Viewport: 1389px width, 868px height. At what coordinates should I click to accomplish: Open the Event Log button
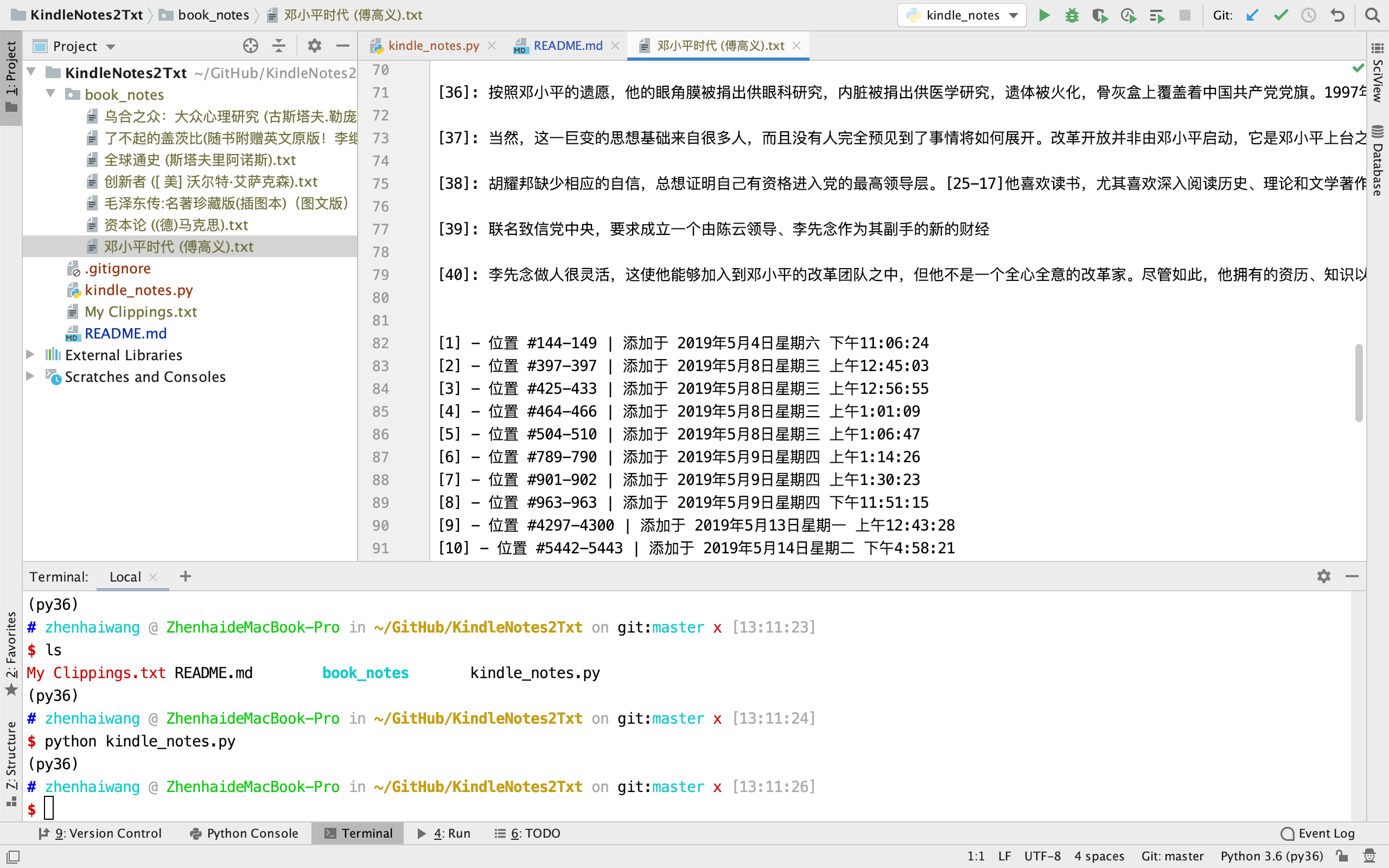[x=1317, y=833]
